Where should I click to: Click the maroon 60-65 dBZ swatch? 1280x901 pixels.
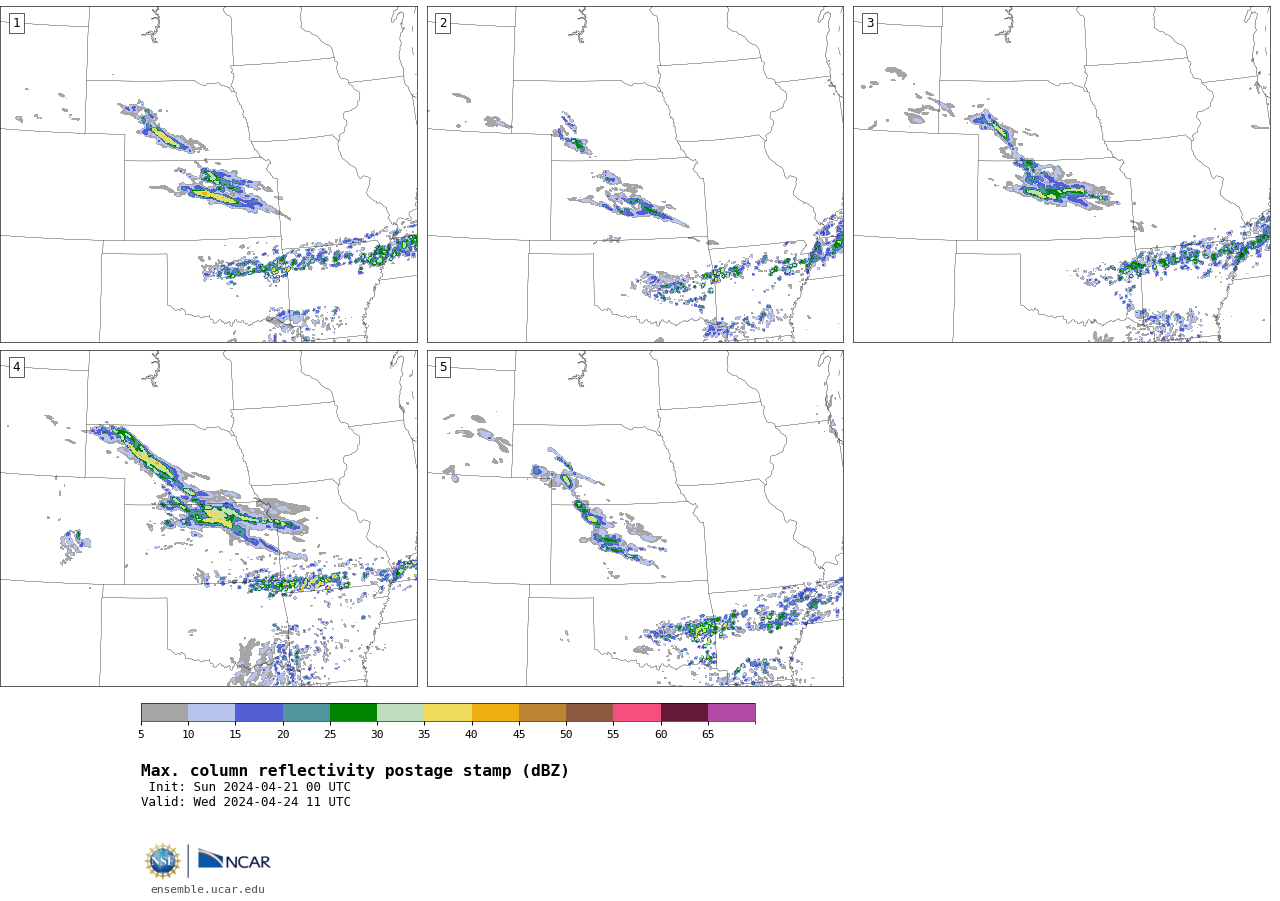coord(684,712)
